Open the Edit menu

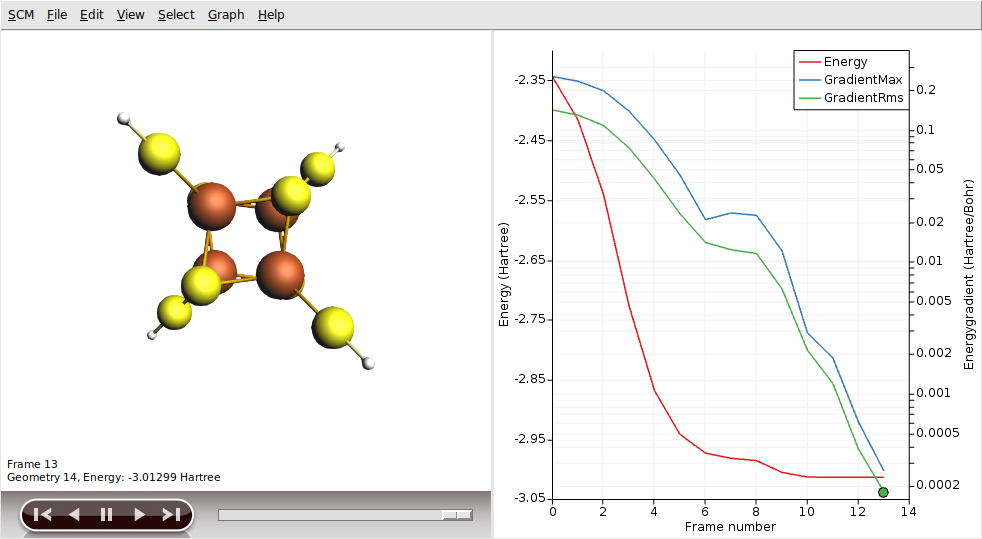[x=92, y=15]
